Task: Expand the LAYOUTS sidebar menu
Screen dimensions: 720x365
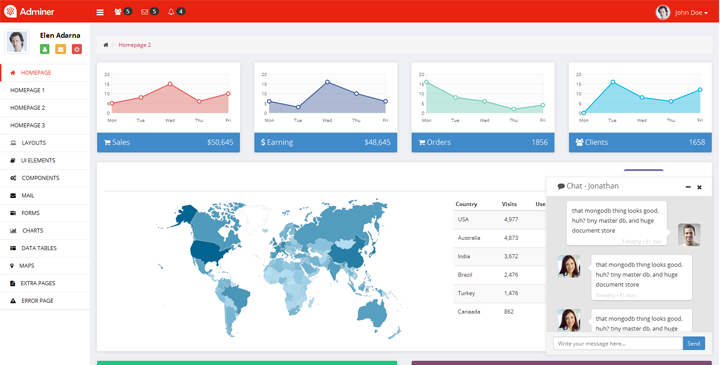Action: tap(45, 143)
